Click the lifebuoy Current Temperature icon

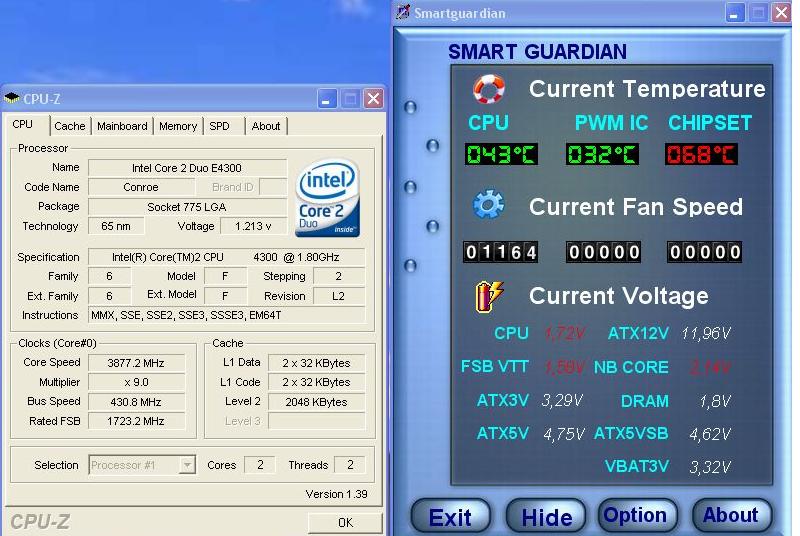pos(489,89)
